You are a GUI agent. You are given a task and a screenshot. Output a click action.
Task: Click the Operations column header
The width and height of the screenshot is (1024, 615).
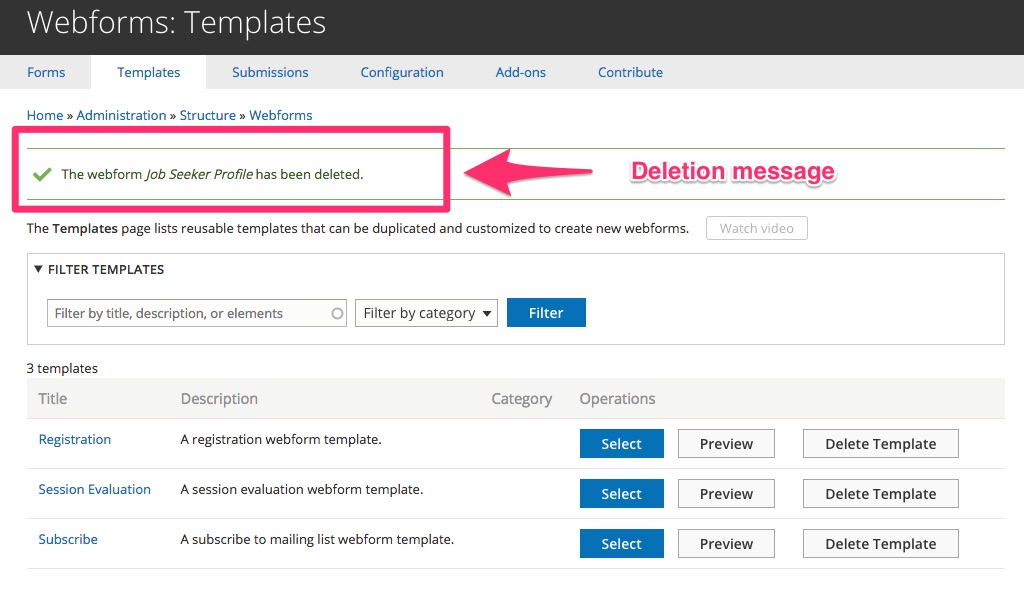point(617,399)
